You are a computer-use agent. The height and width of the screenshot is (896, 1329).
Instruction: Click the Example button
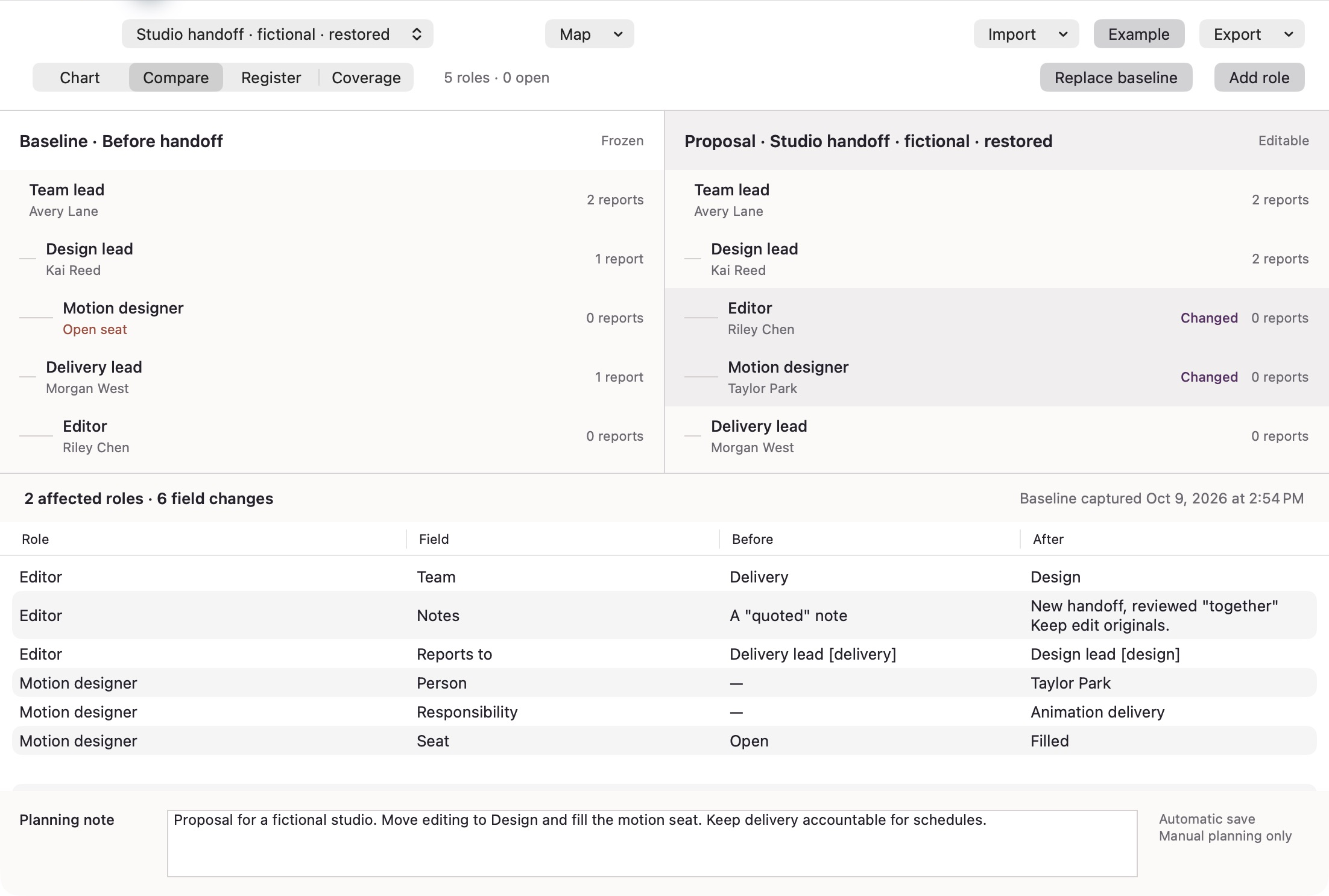tap(1138, 34)
